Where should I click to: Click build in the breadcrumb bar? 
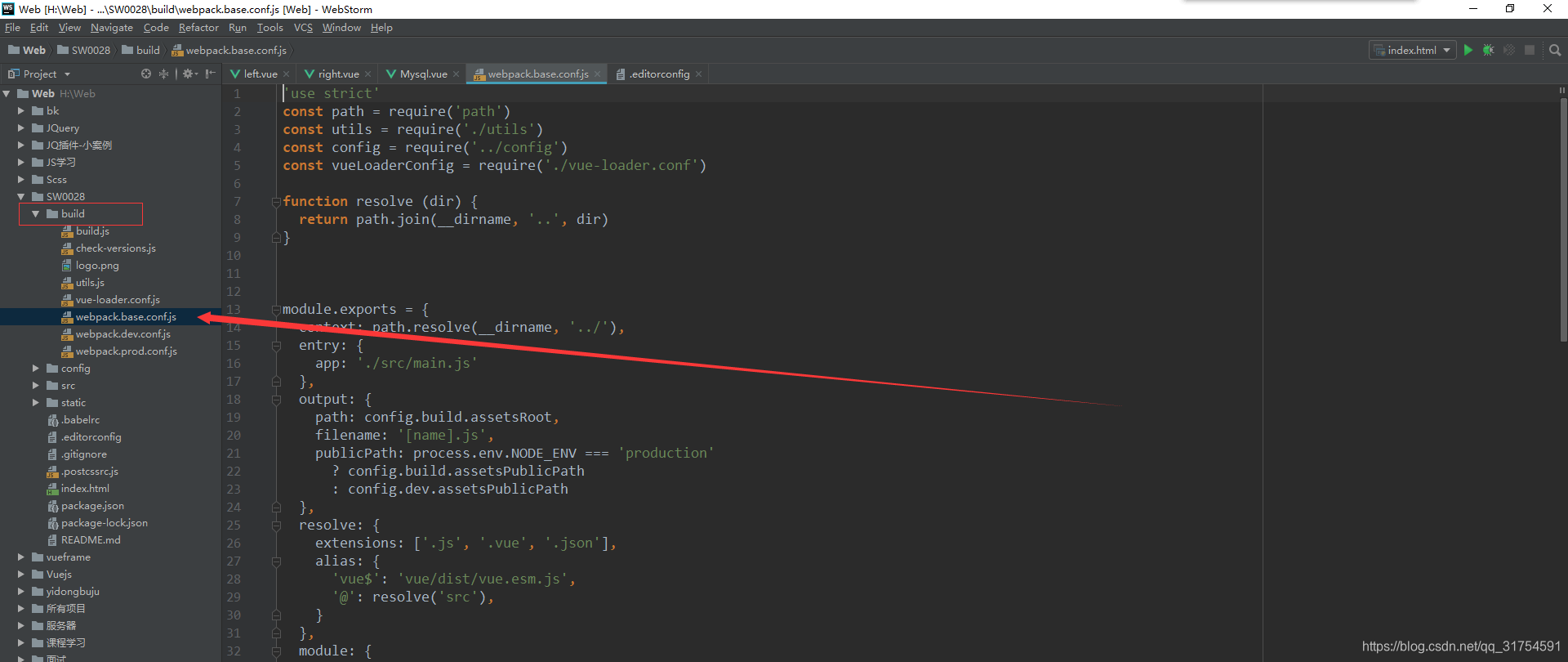141,50
